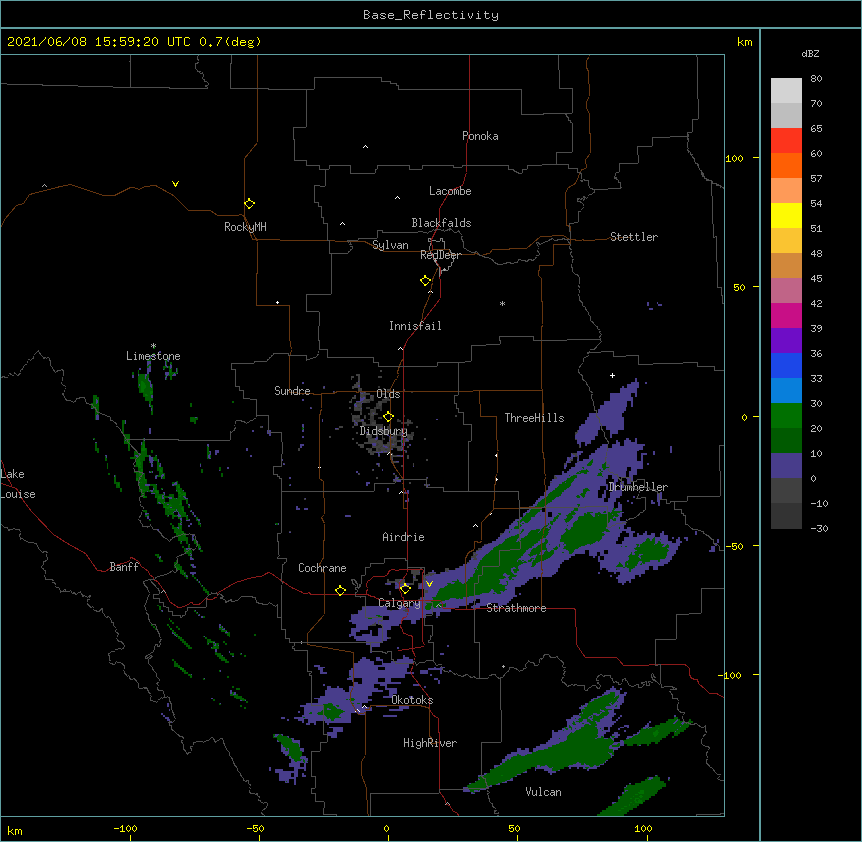
Task: Select the 65 dBZ red color swatch
Action: point(786,141)
